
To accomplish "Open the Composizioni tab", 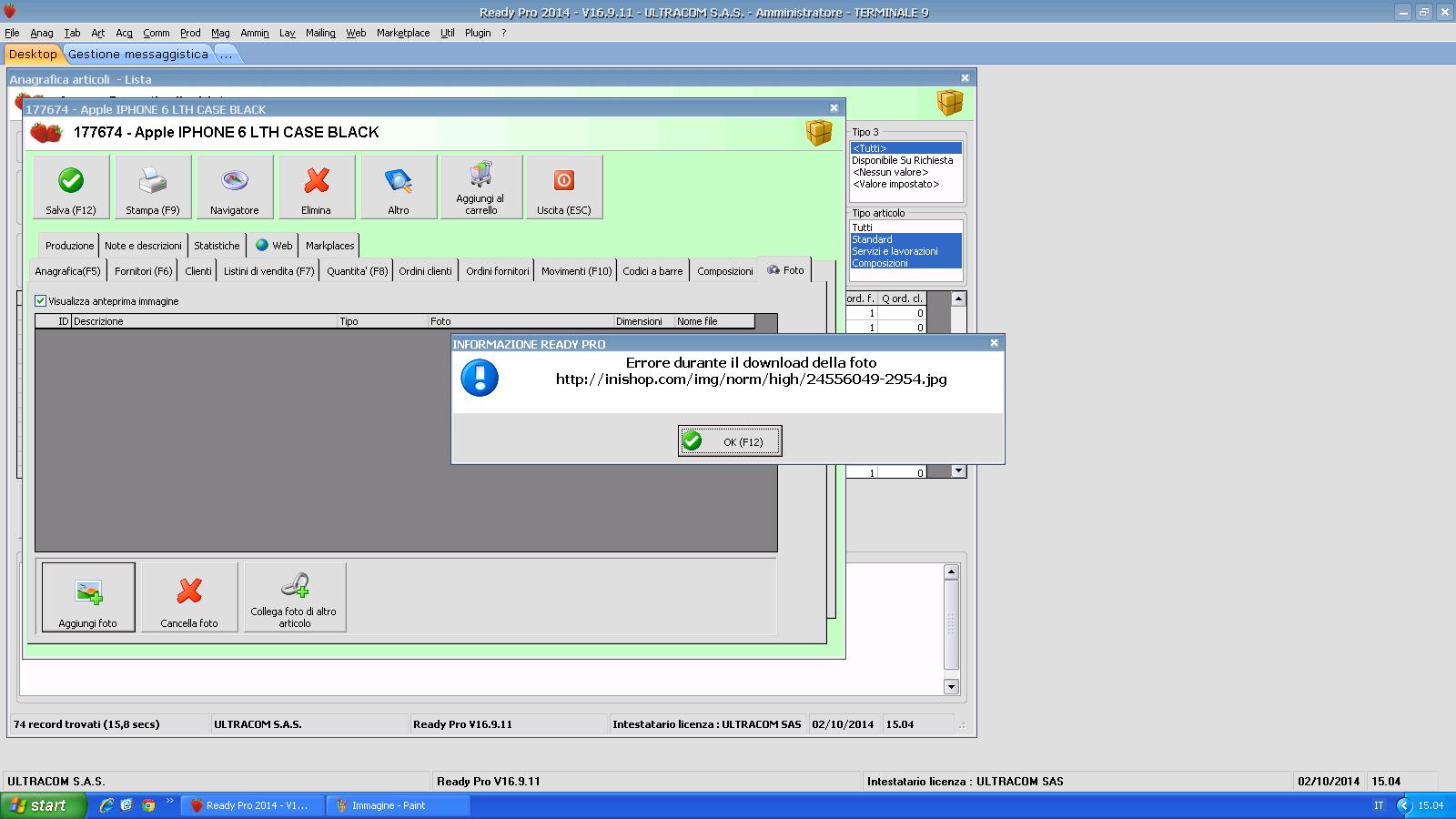I will [x=725, y=271].
